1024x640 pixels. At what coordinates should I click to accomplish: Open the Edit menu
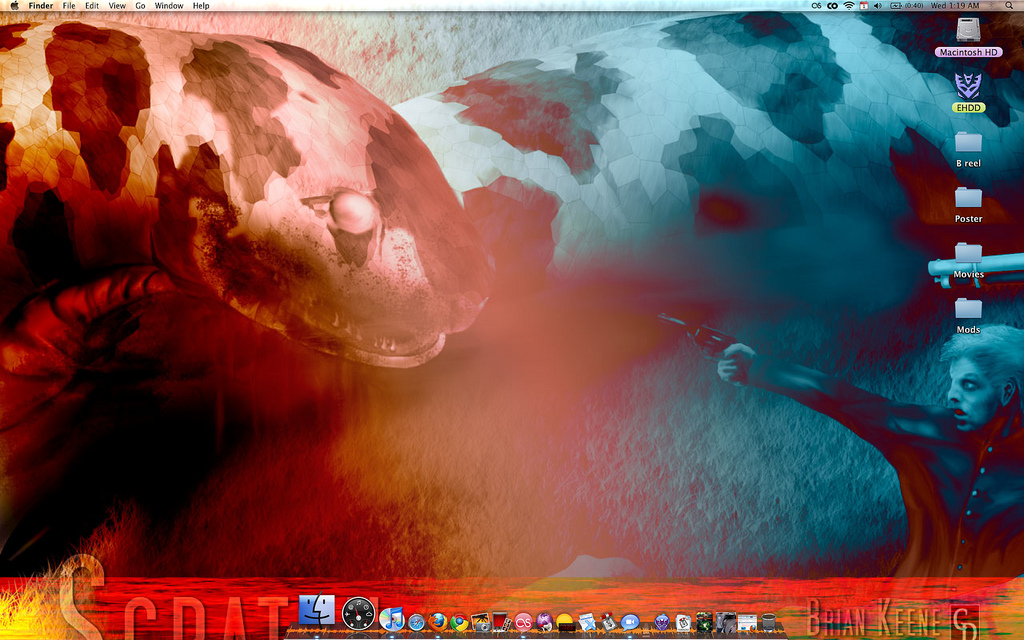point(92,5)
